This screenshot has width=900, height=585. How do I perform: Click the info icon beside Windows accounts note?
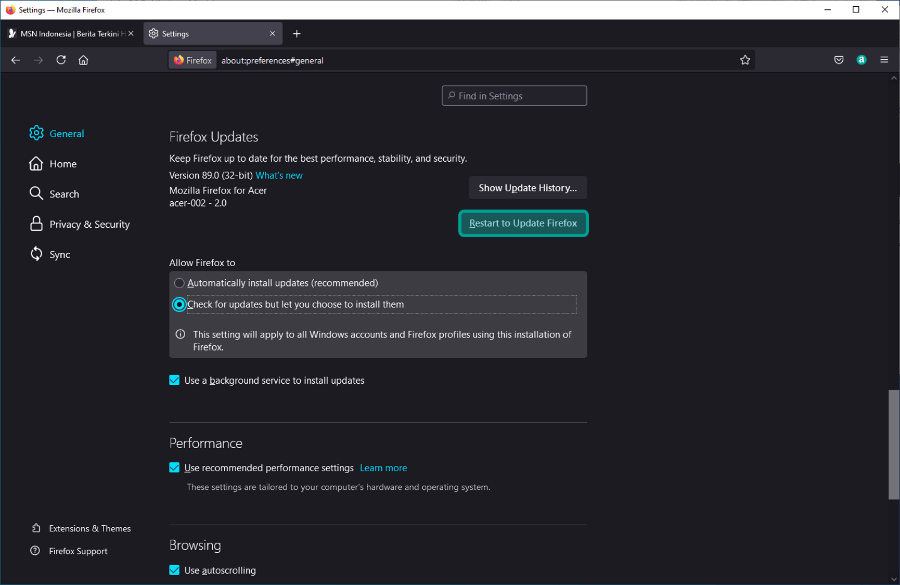pos(180,334)
